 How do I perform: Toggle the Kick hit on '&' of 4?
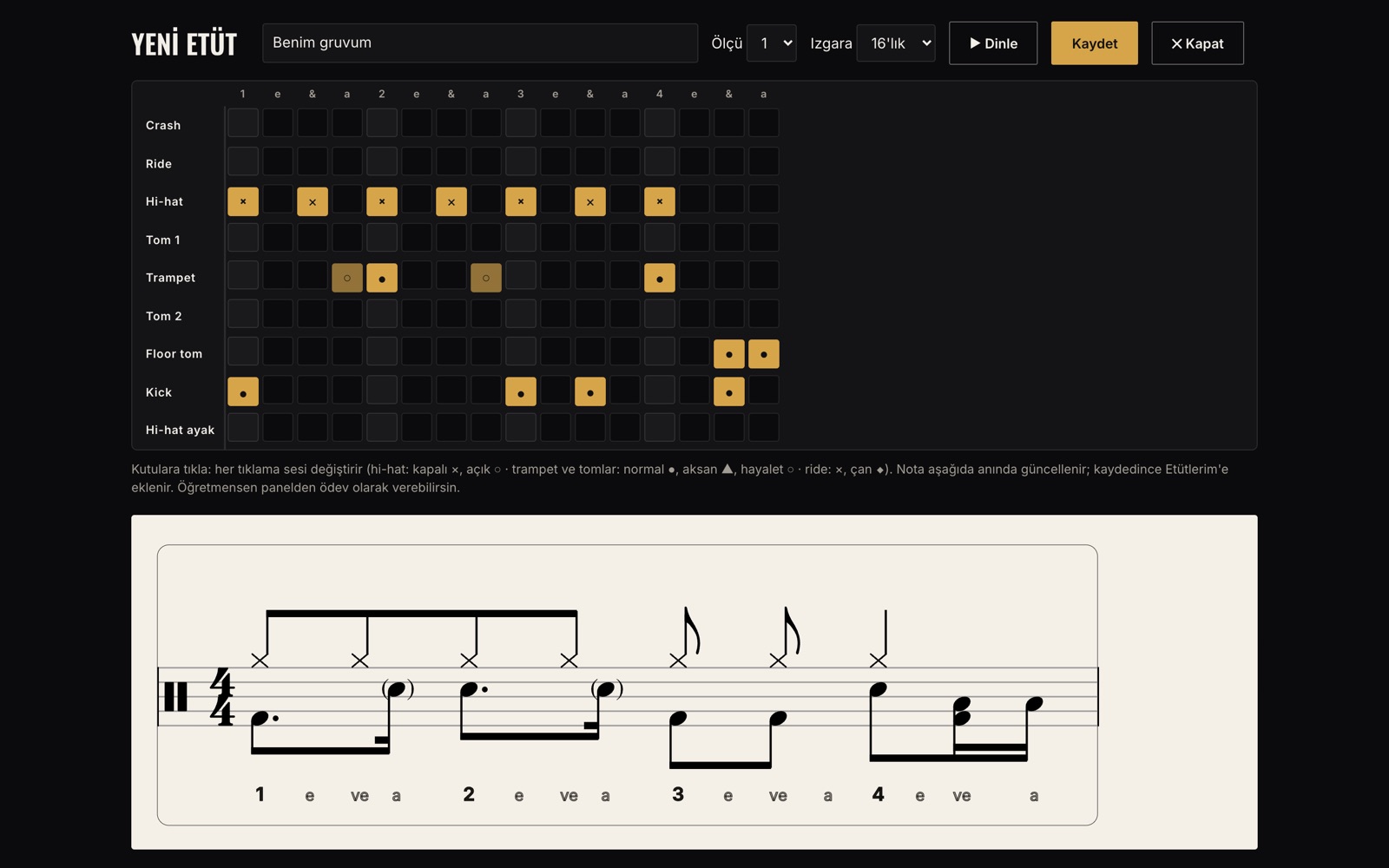(x=729, y=392)
